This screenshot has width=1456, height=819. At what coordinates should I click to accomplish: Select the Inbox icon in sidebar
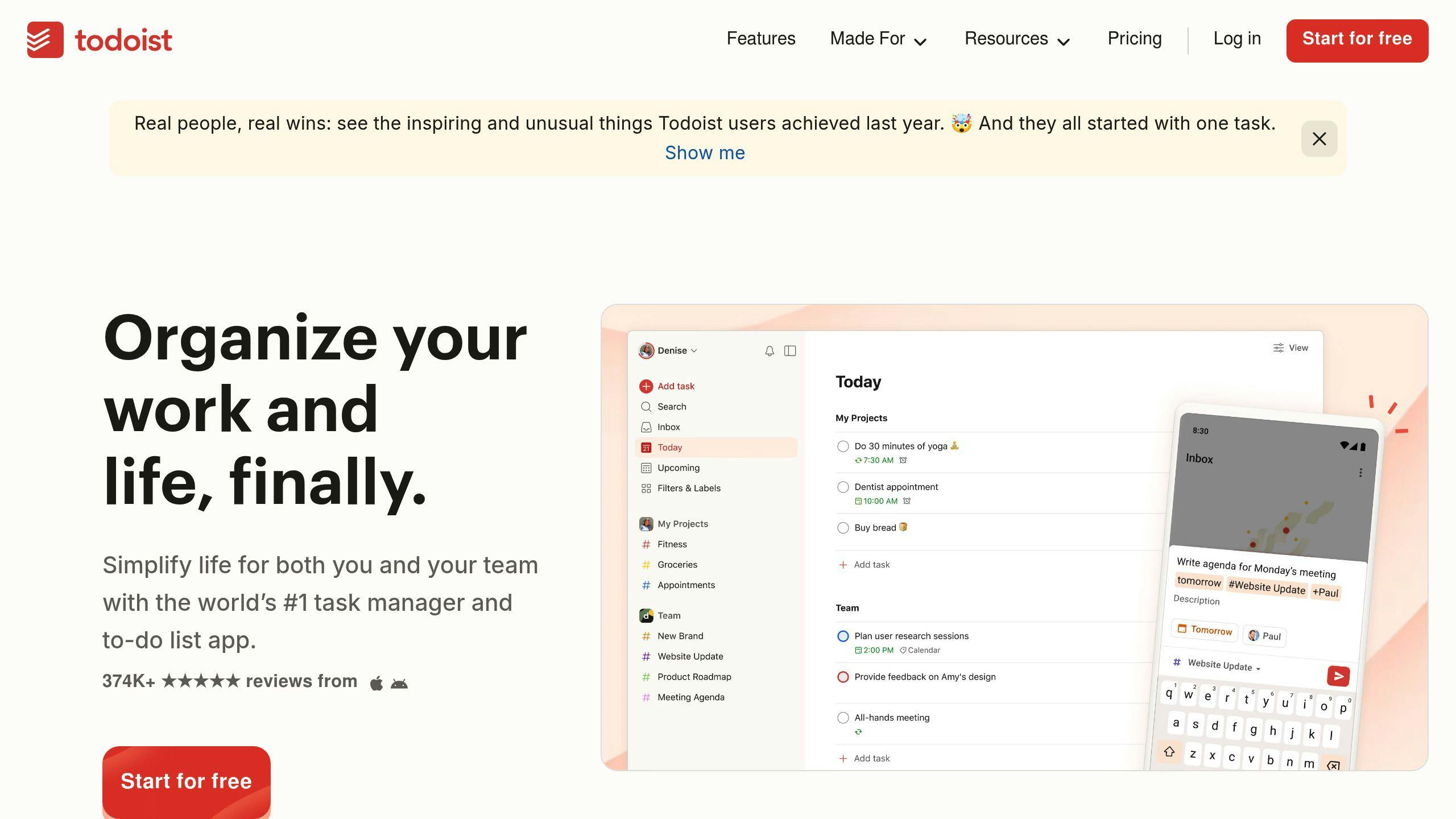tap(646, 427)
